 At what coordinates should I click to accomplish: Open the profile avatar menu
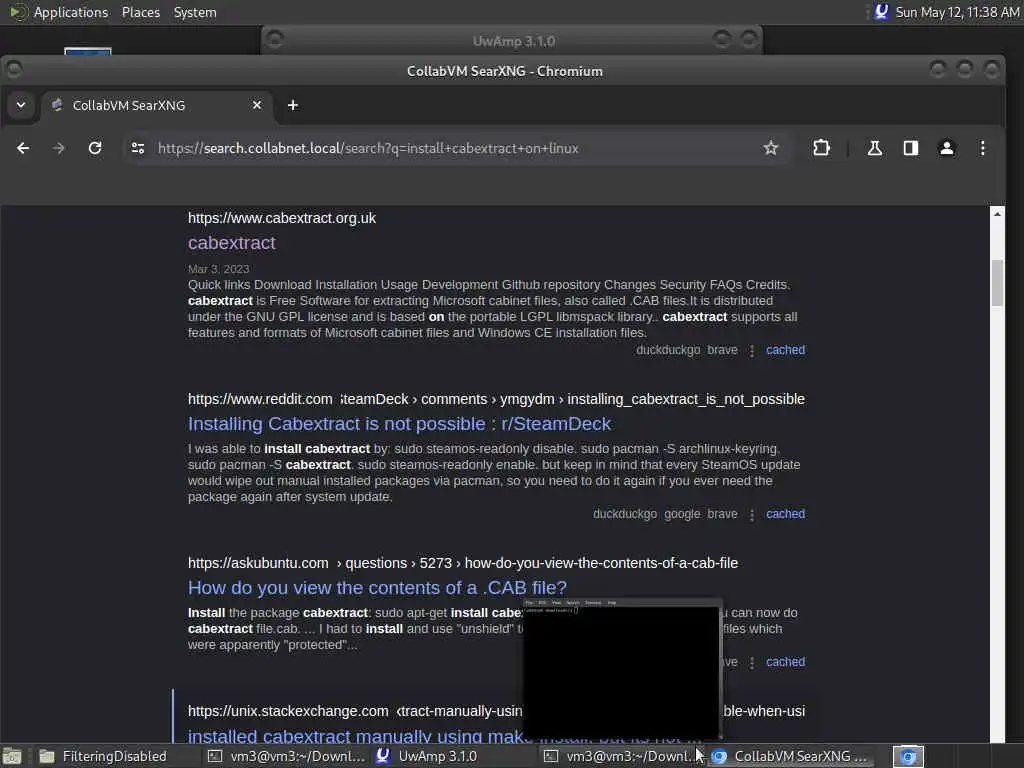pos(946,148)
